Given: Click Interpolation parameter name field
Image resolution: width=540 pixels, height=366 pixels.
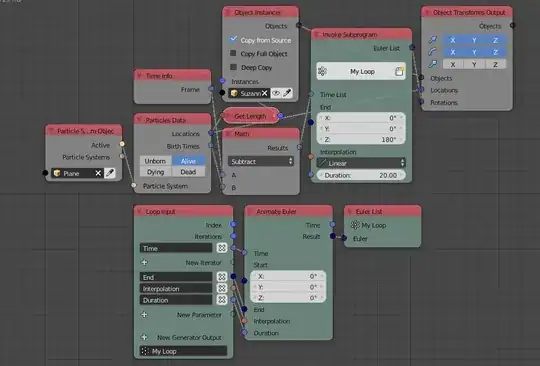Looking at the screenshot, I should 176,289.
